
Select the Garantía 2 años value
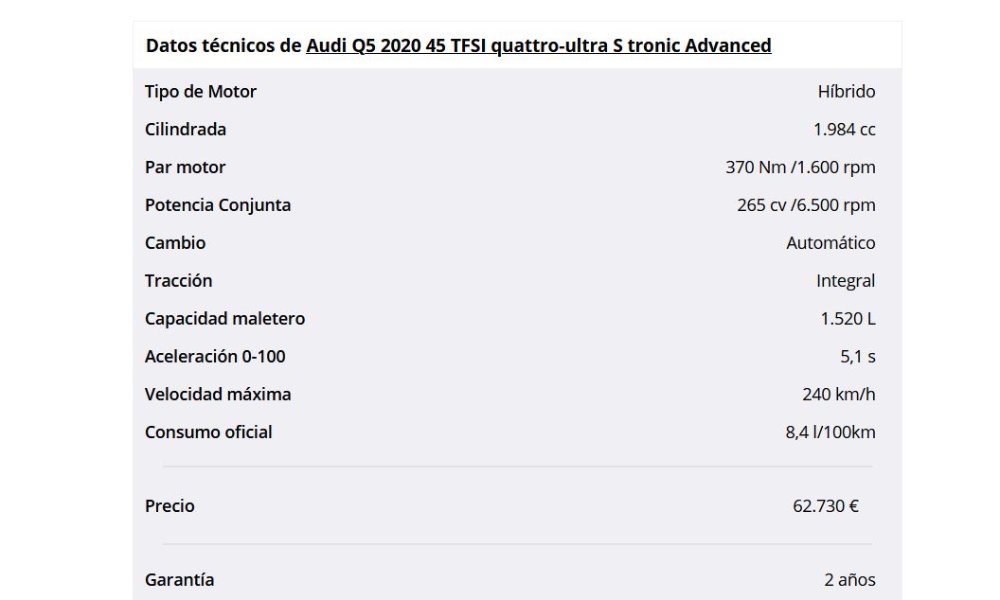(849, 580)
